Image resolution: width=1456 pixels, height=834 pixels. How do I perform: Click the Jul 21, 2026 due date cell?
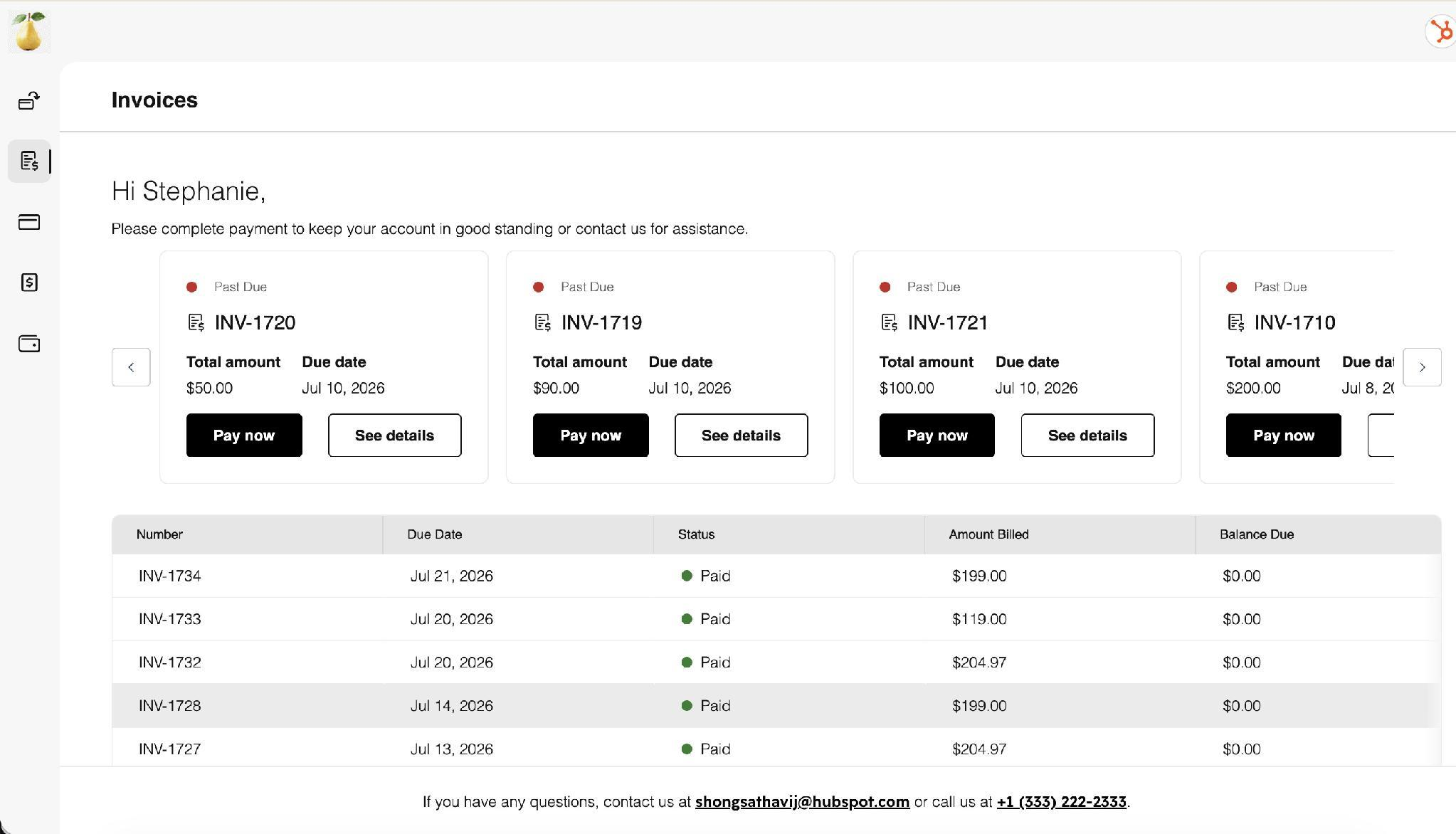click(x=451, y=576)
